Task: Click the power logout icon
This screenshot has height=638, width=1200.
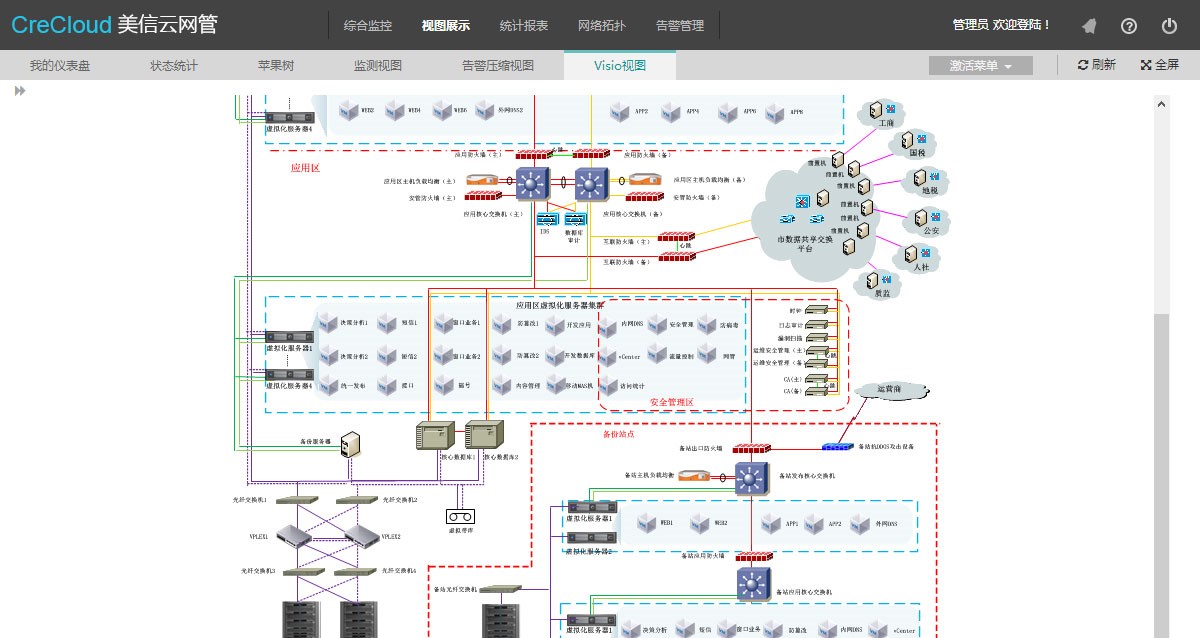Action: [x=1169, y=26]
